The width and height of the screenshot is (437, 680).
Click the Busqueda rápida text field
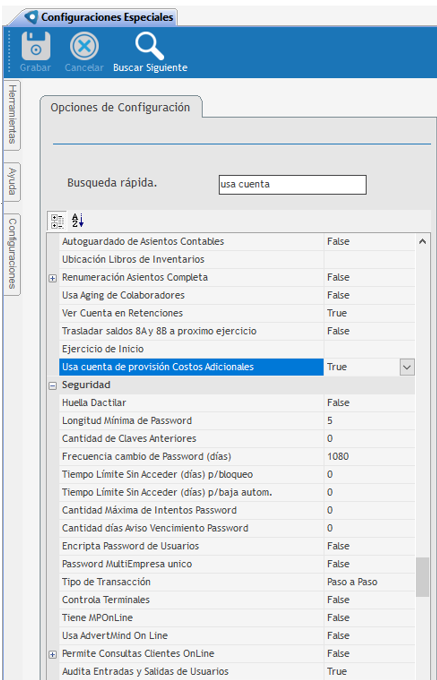293,185
